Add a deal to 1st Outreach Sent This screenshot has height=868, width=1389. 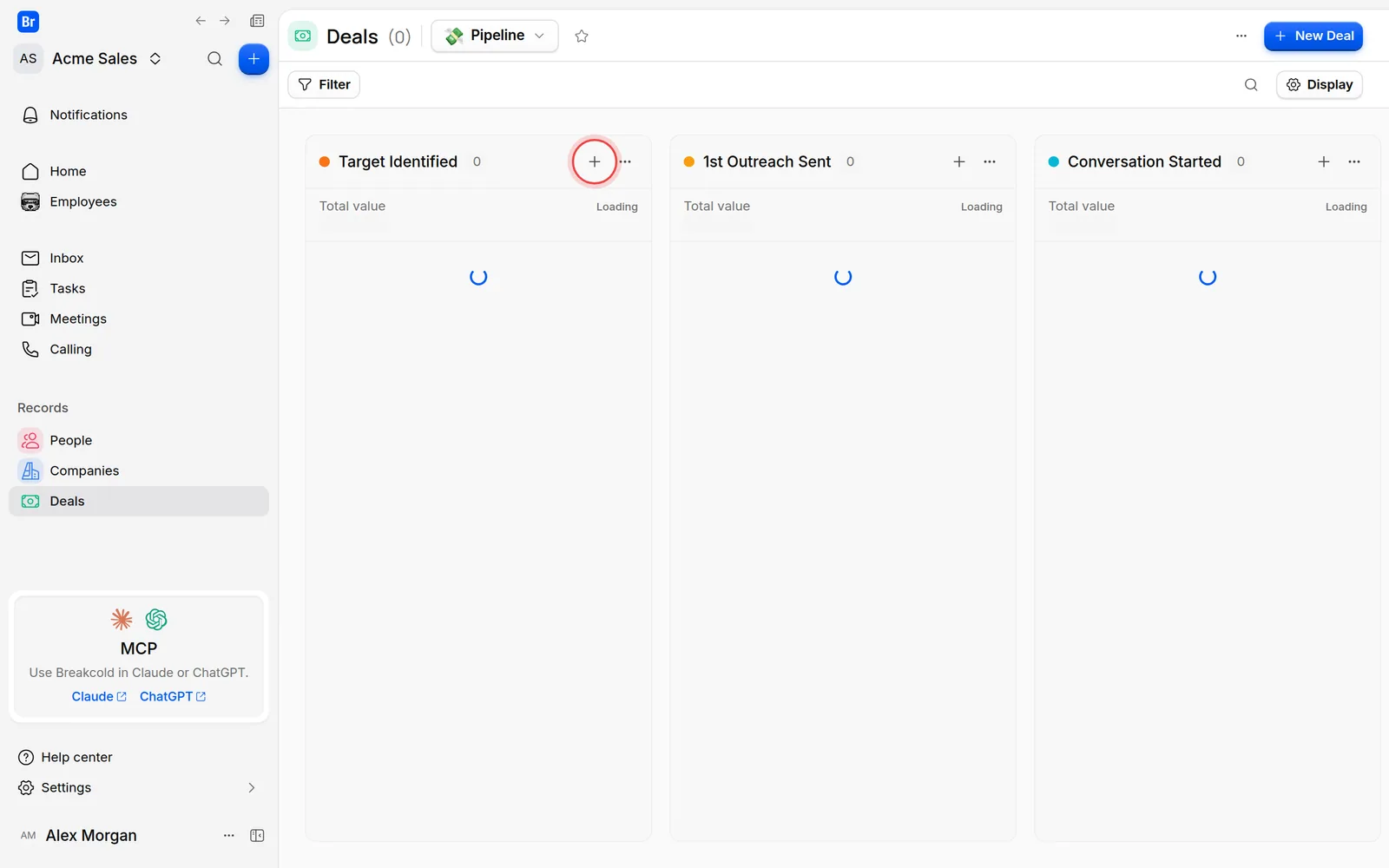point(959,161)
